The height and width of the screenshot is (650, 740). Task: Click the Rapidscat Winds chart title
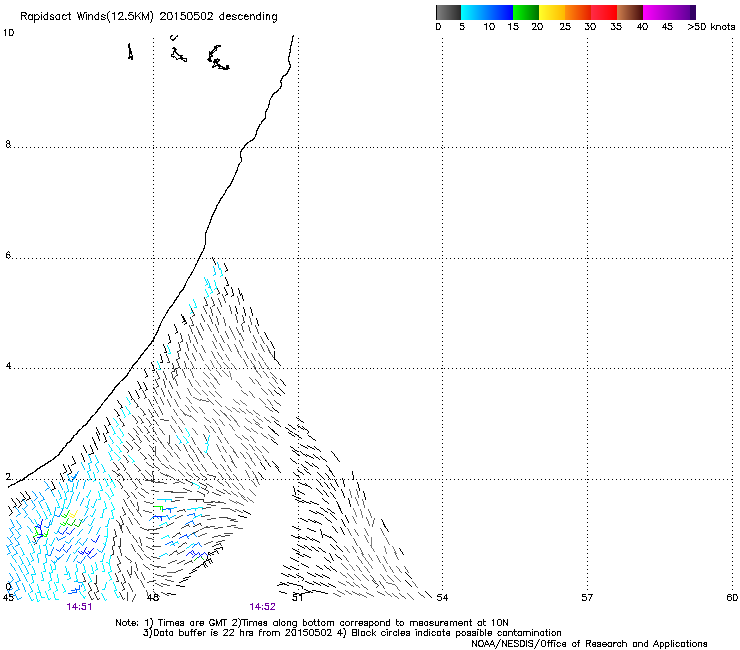pos(149,16)
